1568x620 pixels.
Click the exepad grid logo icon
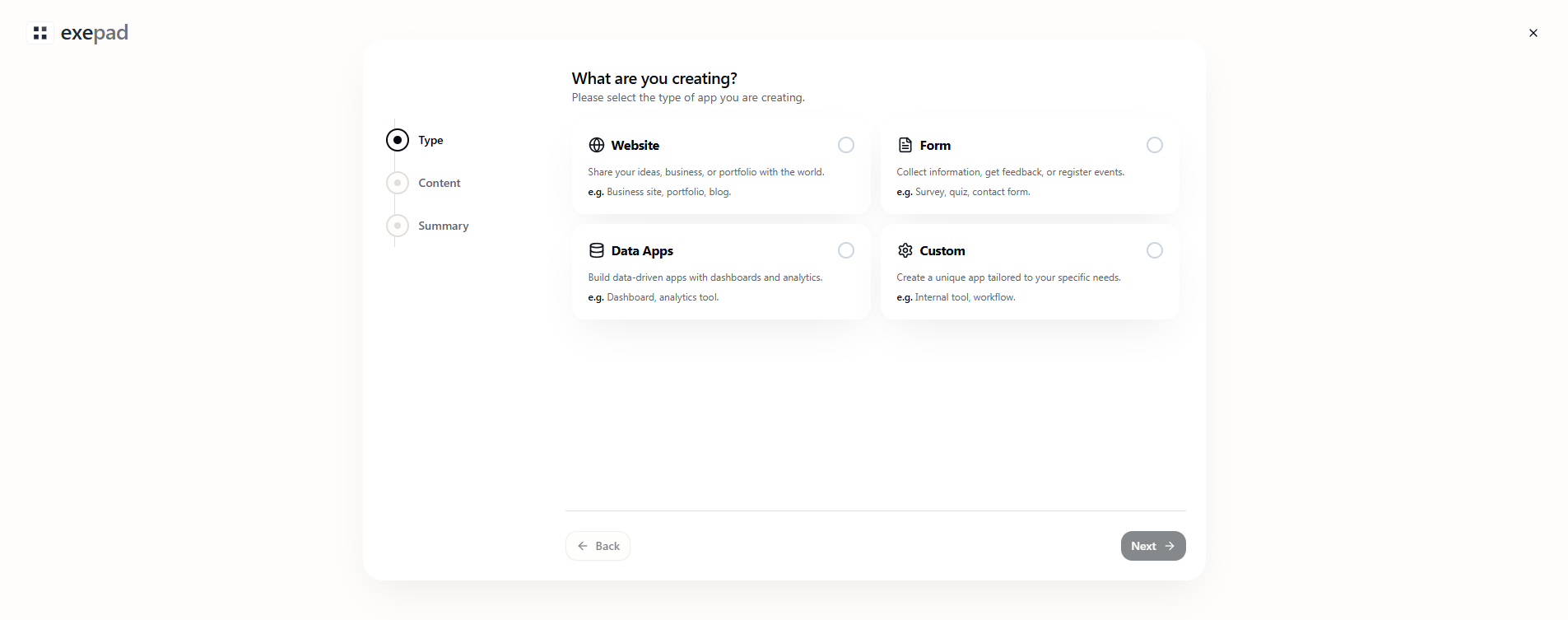tap(40, 33)
